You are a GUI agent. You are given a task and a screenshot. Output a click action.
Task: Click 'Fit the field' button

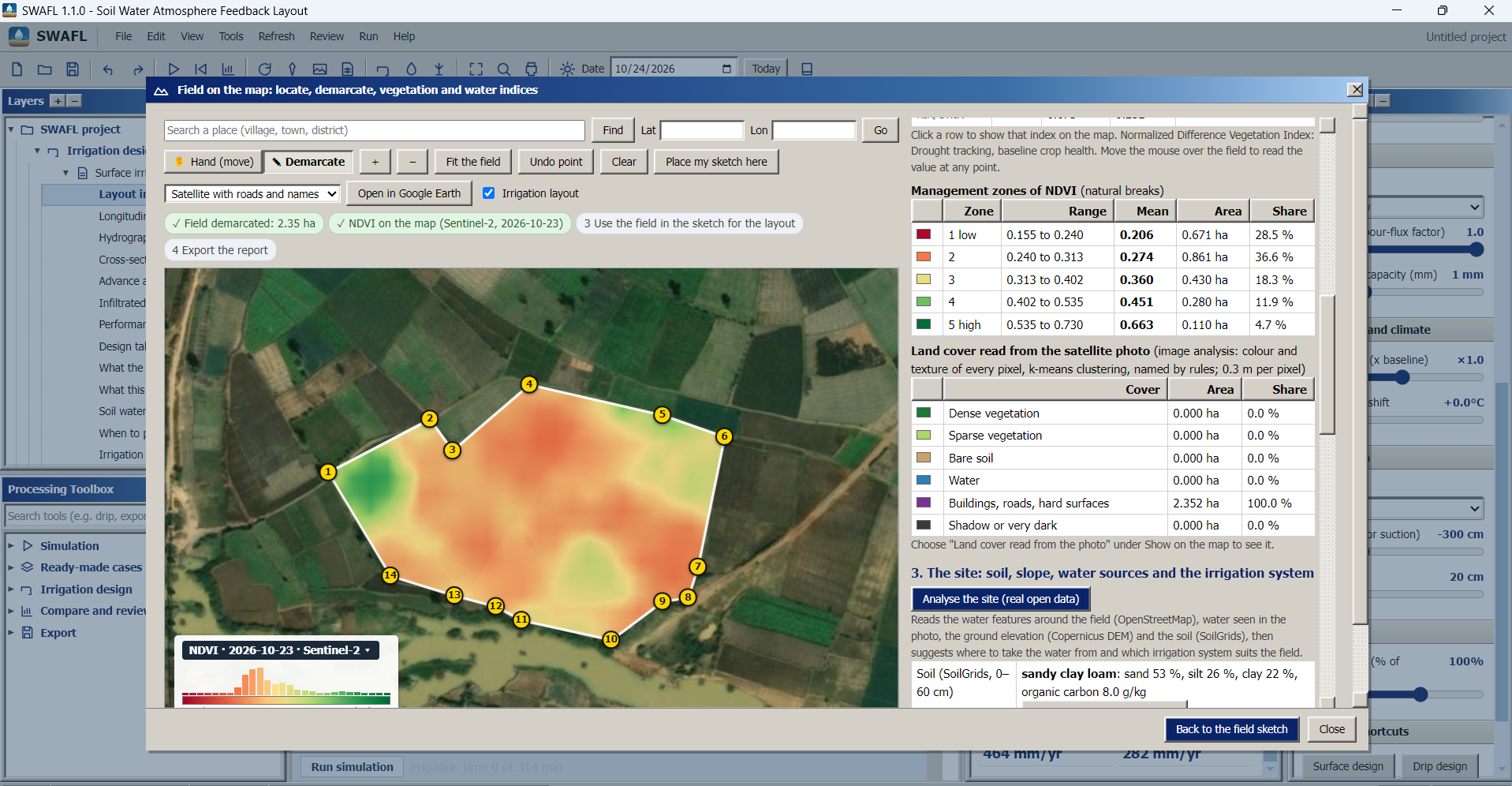click(473, 162)
